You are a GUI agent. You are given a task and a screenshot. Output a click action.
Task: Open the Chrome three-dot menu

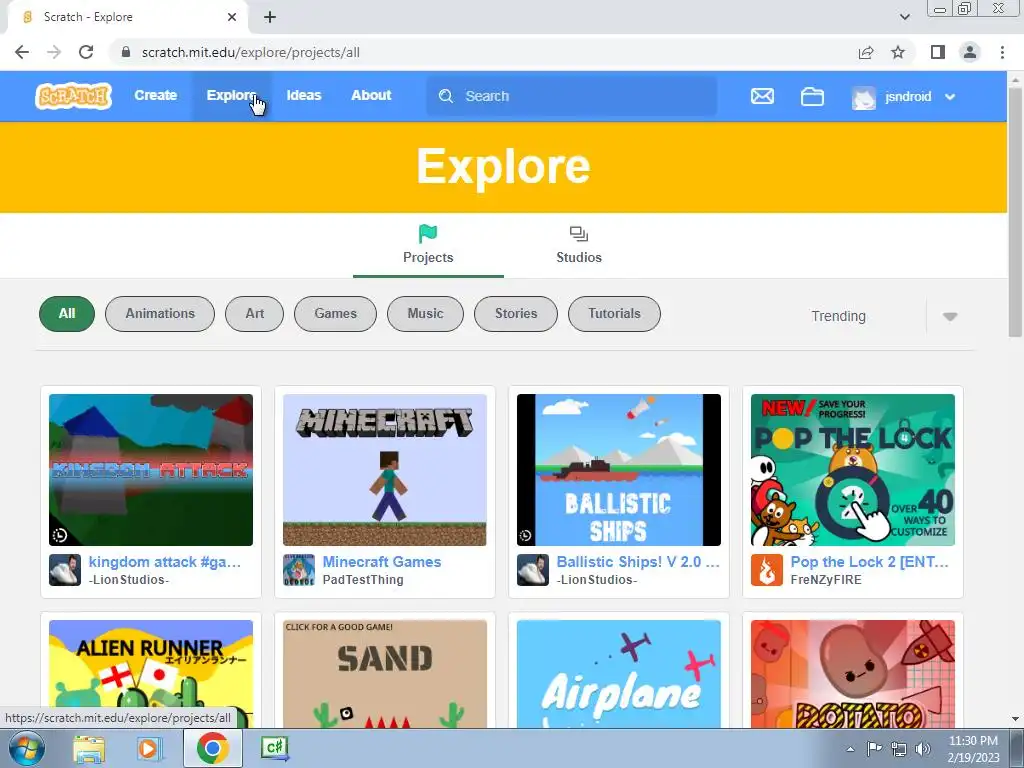(1002, 52)
